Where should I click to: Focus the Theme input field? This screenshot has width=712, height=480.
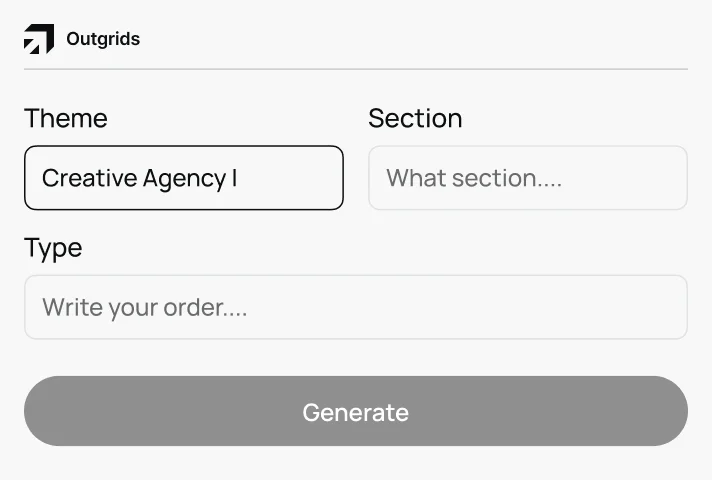[183, 178]
